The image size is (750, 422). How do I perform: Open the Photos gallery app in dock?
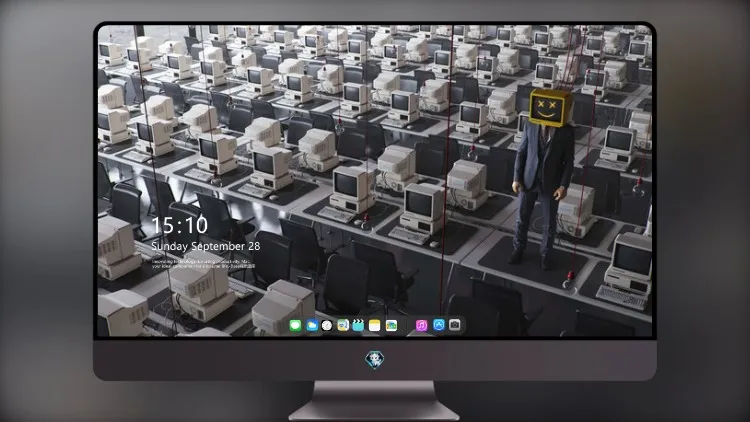(x=391, y=325)
